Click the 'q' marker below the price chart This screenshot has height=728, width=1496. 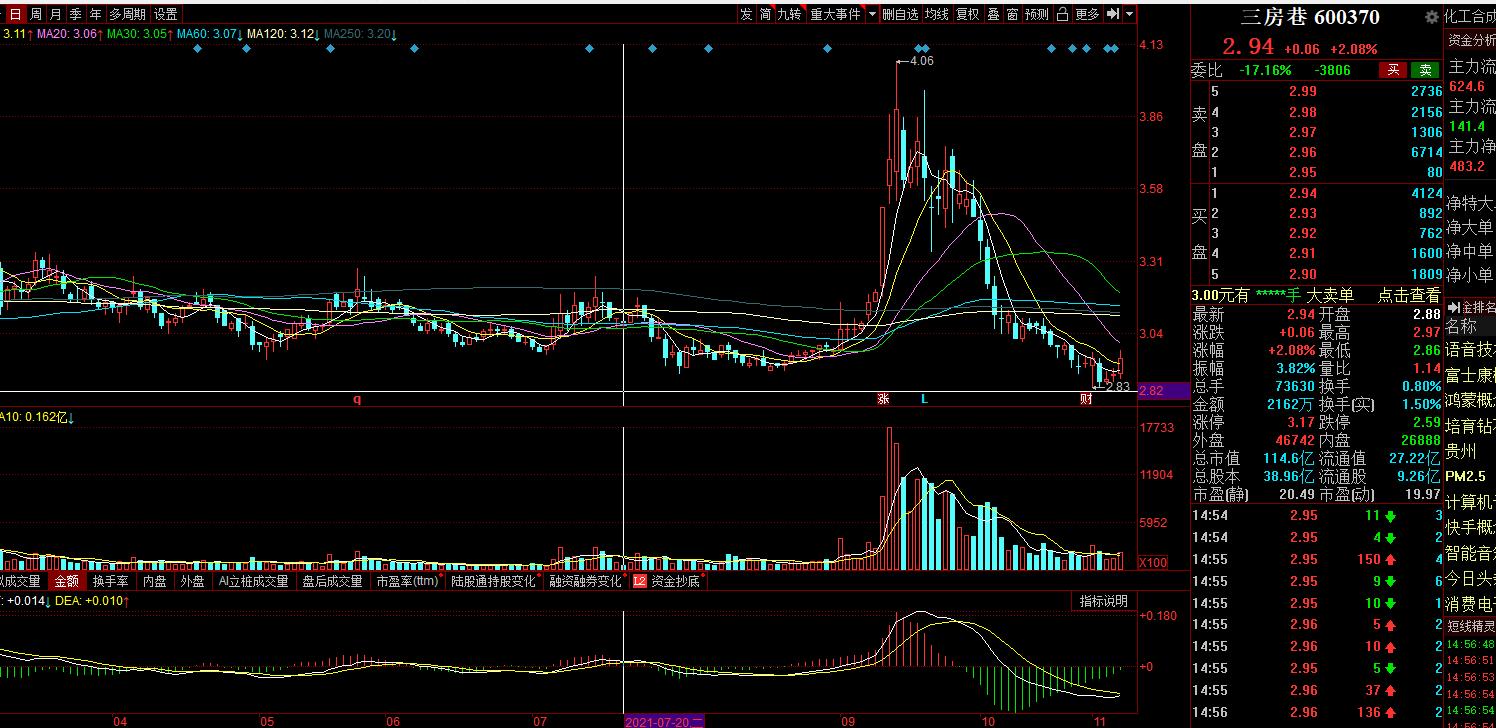(x=356, y=399)
